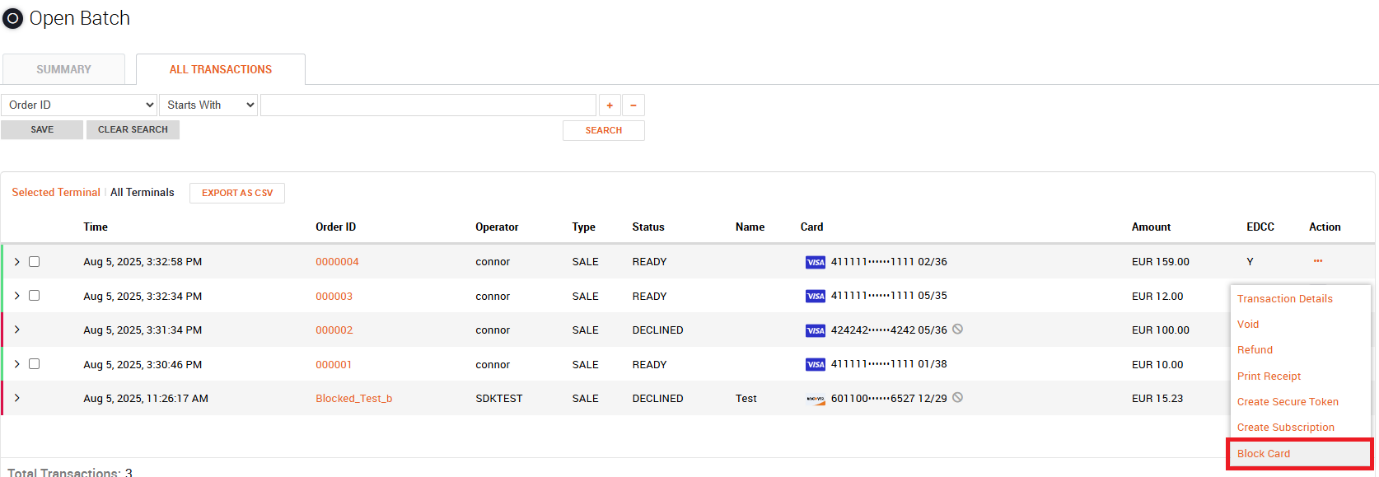Click the Search button
This screenshot has width=1379, height=477.
(x=604, y=131)
